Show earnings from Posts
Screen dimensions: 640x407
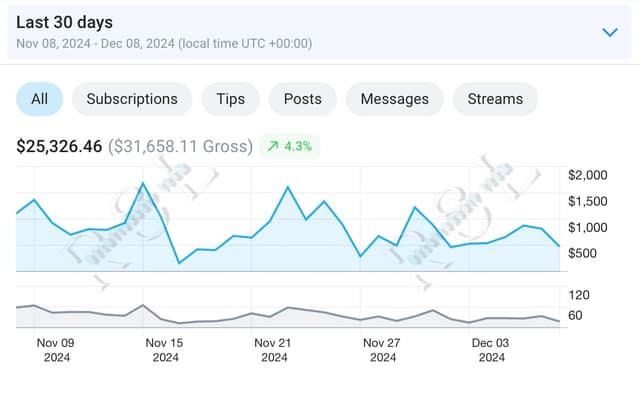click(x=303, y=99)
